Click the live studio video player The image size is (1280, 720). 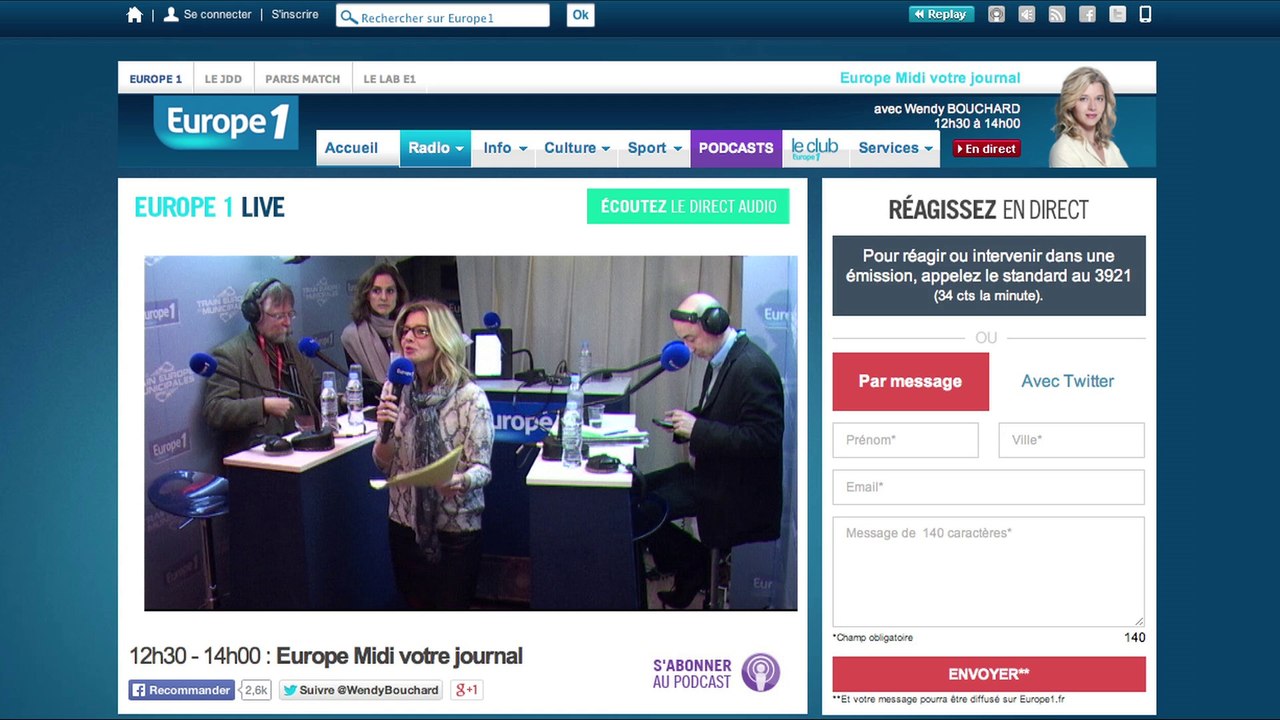(471, 433)
